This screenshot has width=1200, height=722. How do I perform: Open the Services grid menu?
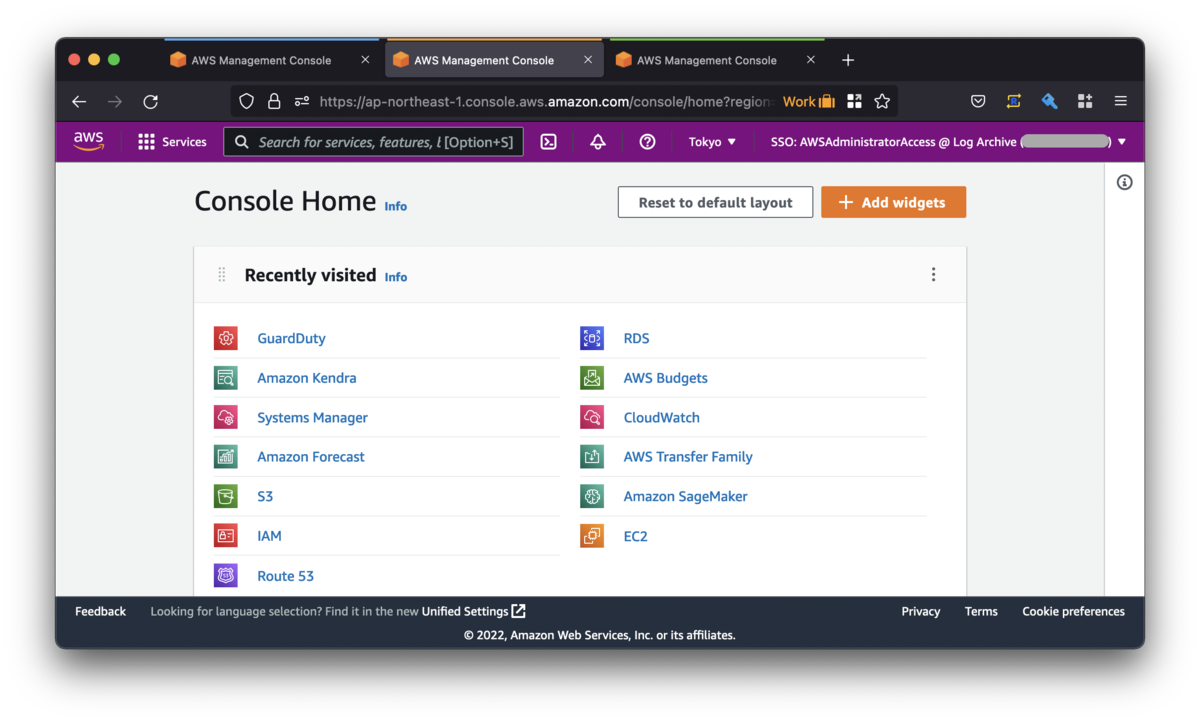click(x=172, y=142)
